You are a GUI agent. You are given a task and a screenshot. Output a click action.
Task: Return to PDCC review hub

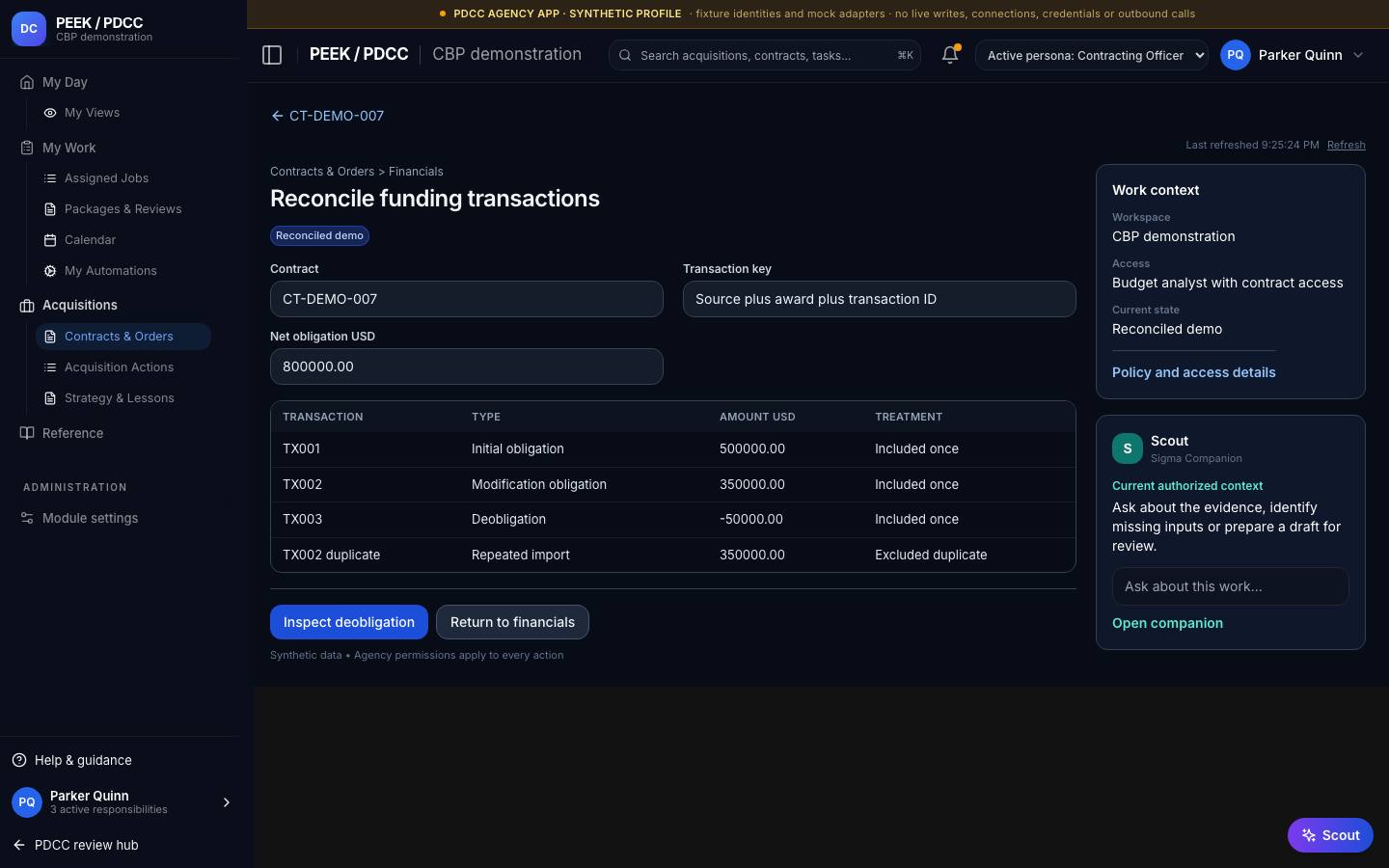pos(75,845)
